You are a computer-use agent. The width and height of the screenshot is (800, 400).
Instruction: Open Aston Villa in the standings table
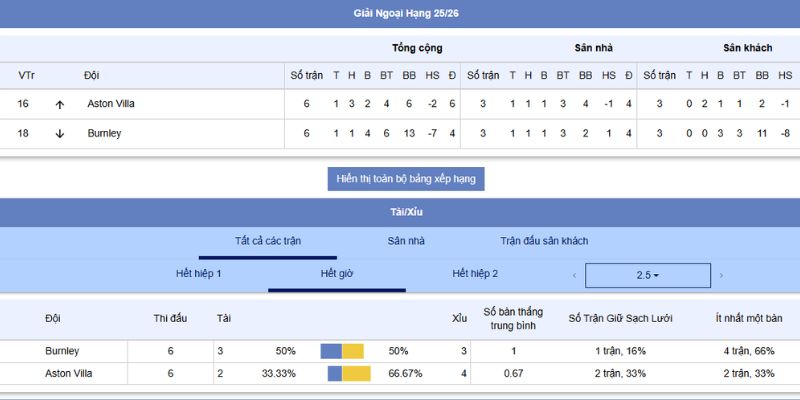pos(111,104)
